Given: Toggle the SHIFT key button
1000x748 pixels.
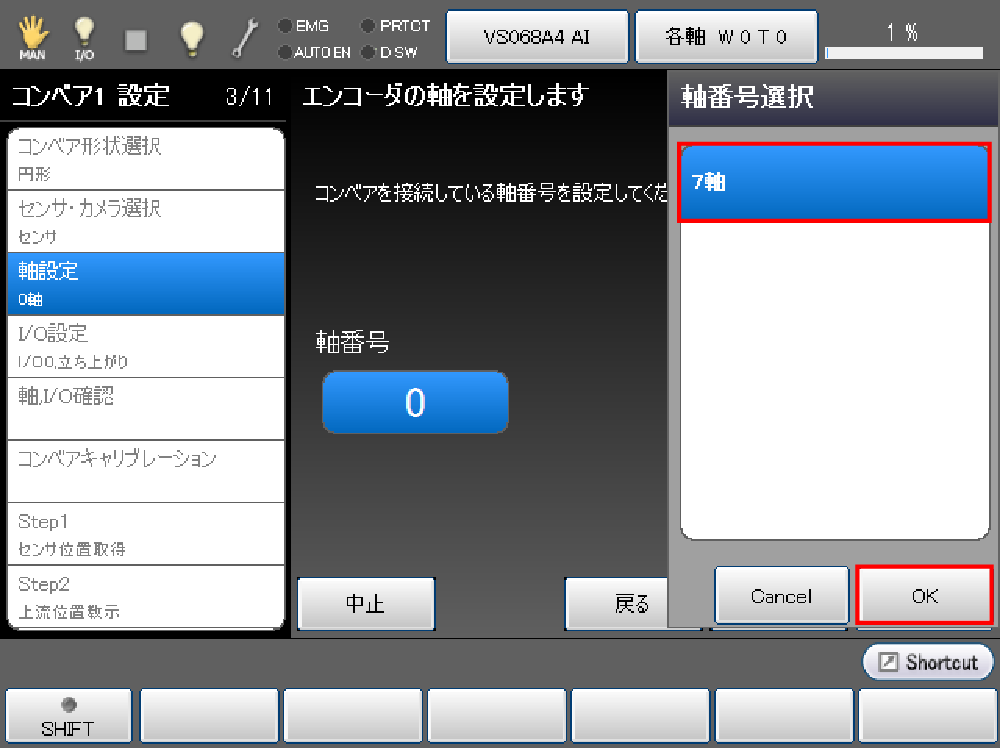Looking at the screenshot, I should tap(68, 716).
